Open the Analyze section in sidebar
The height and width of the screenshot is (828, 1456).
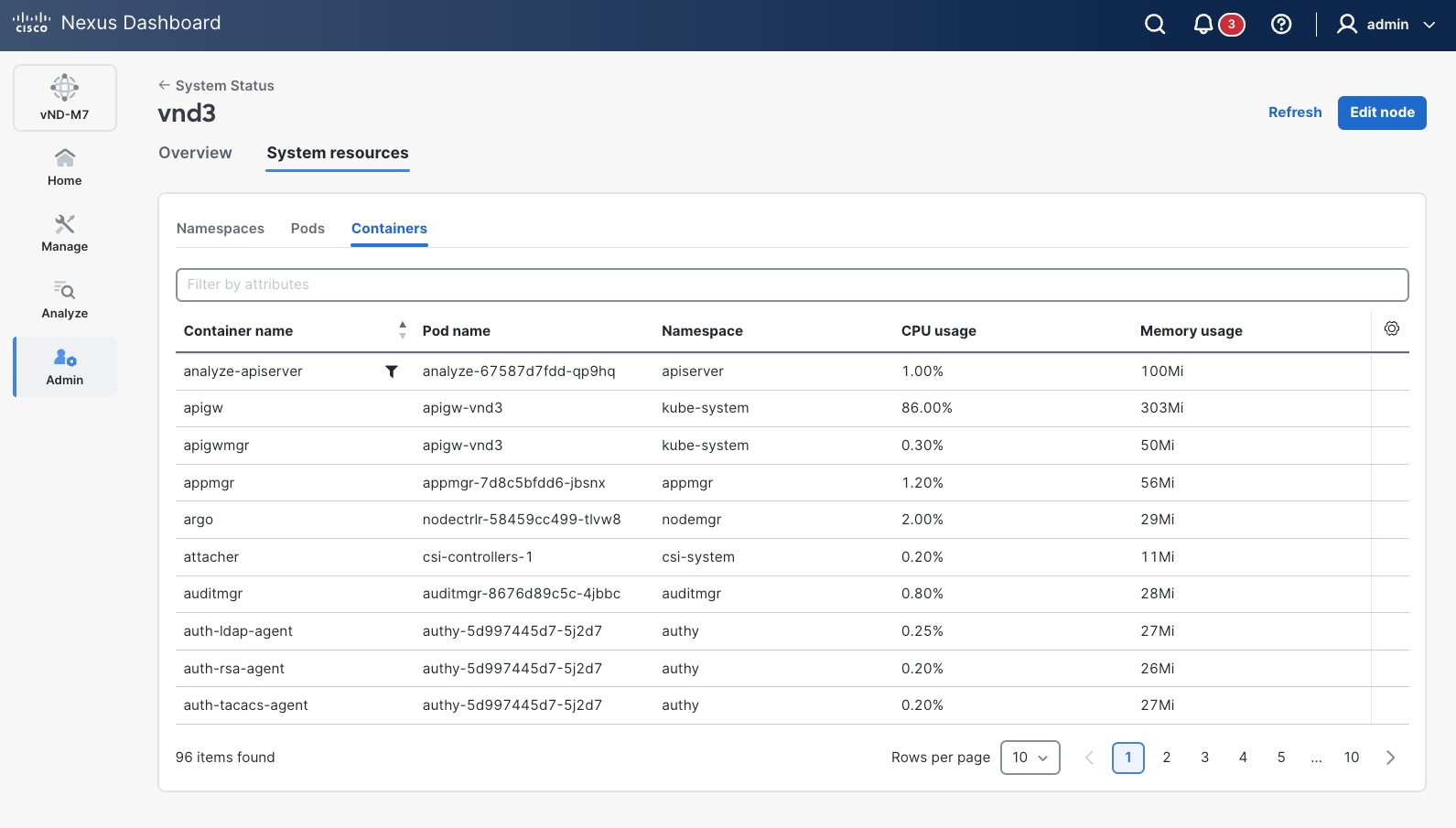65,300
